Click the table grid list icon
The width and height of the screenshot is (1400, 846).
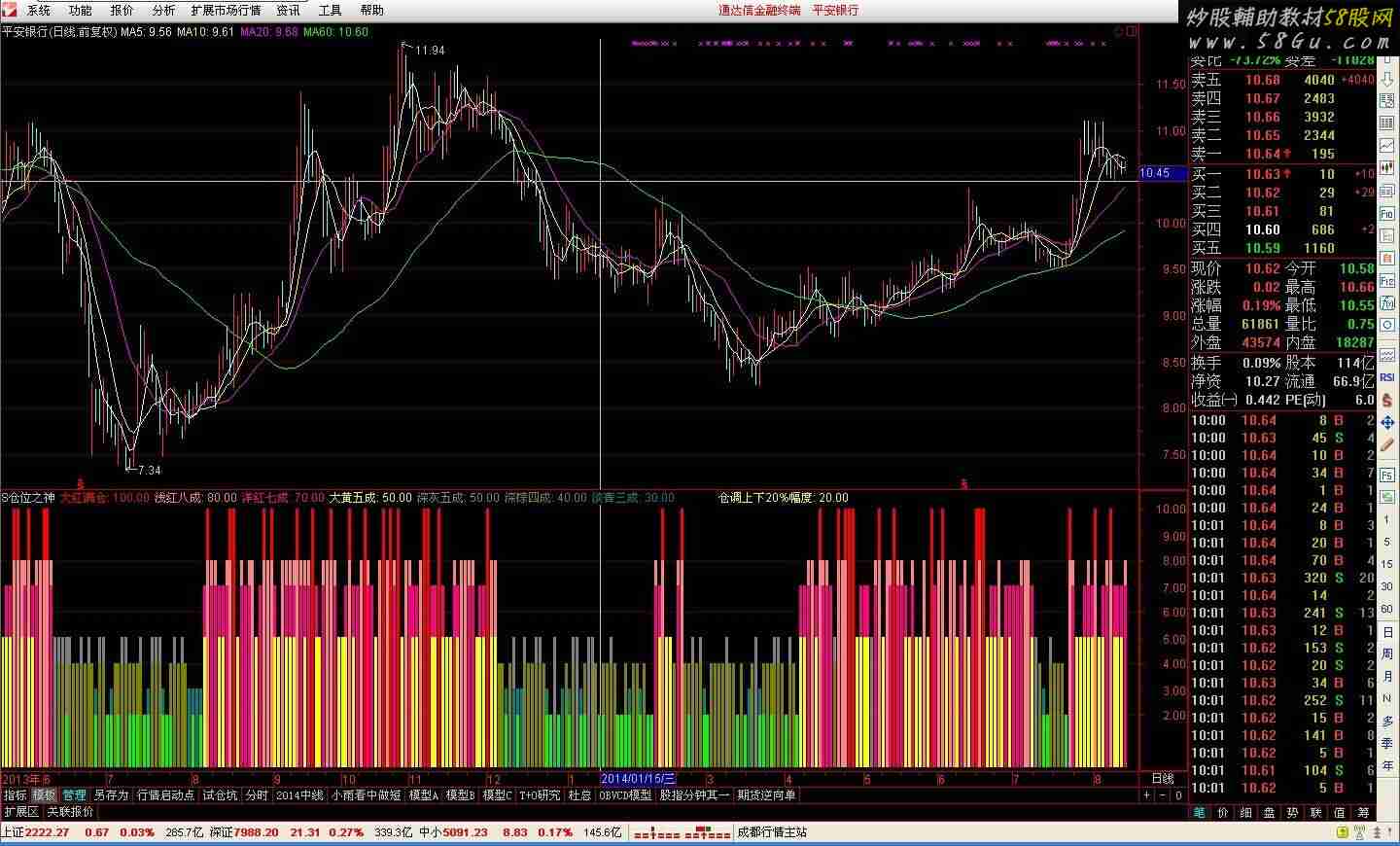[1387, 123]
